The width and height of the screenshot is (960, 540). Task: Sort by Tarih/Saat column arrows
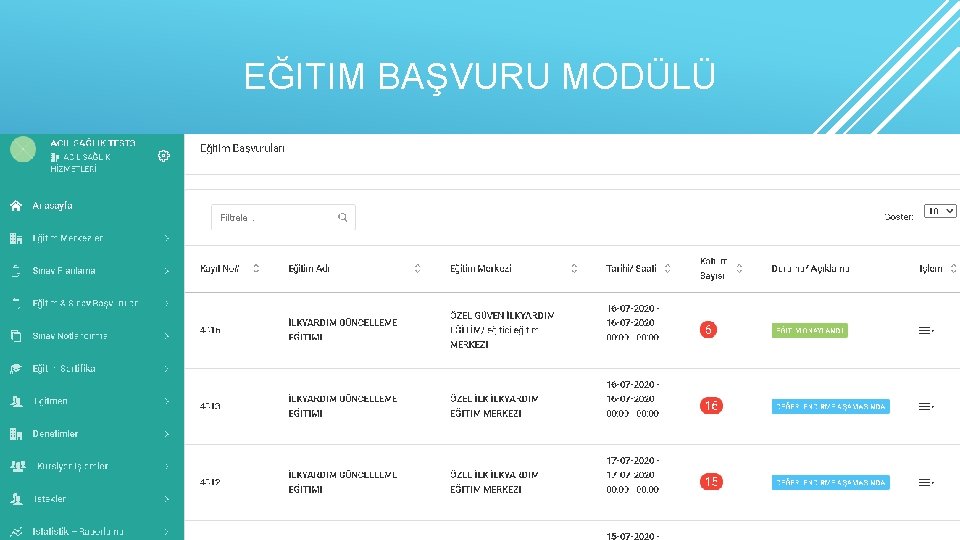click(x=667, y=268)
